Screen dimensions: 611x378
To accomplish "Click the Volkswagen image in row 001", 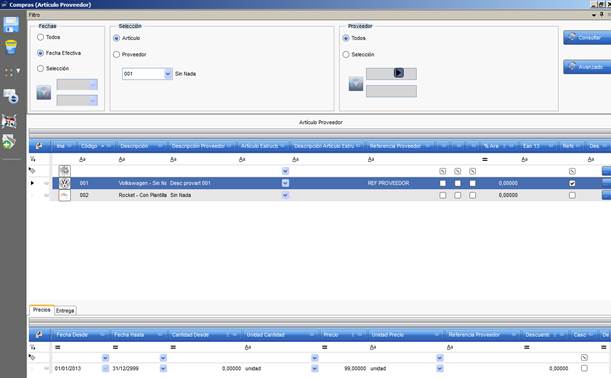I will [65, 183].
